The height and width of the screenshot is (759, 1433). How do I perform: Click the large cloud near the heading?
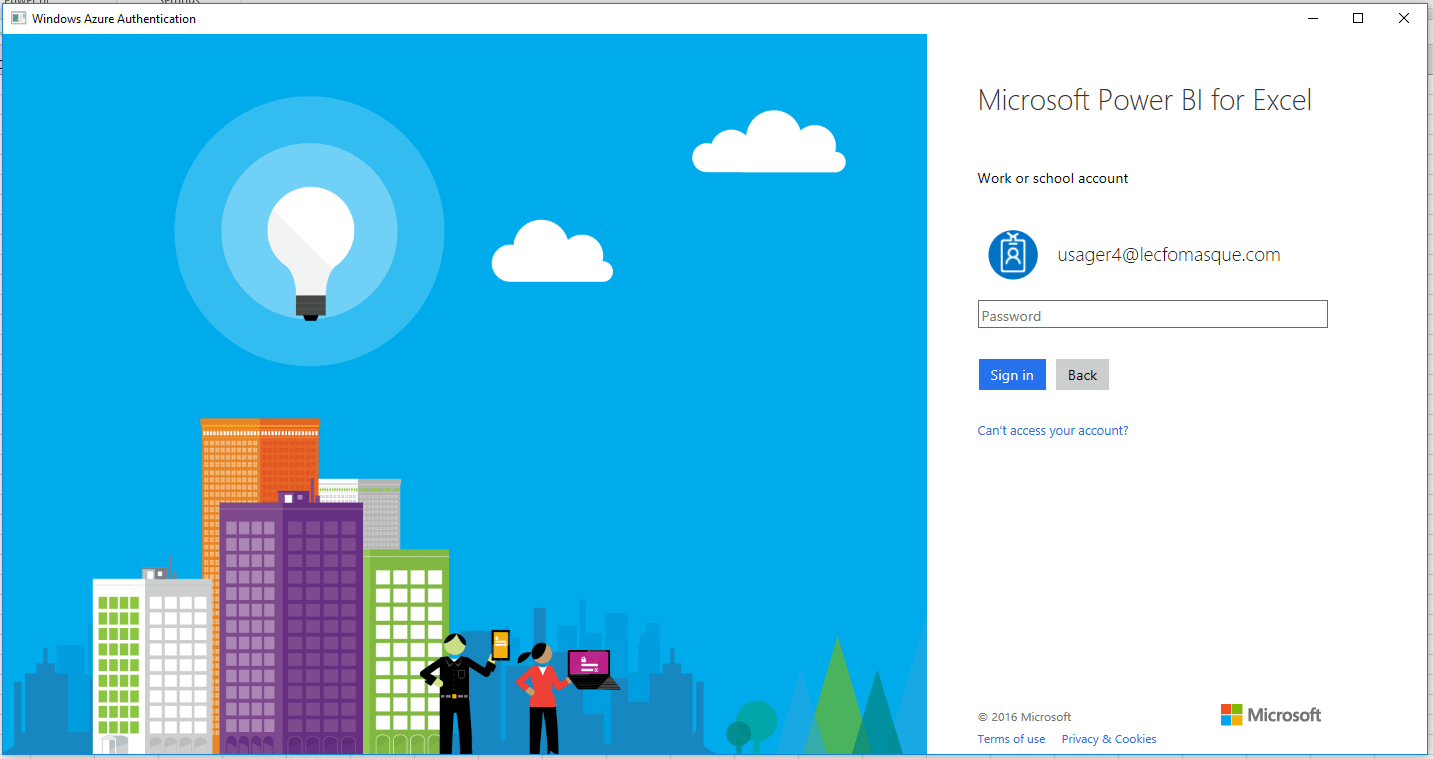click(x=768, y=144)
